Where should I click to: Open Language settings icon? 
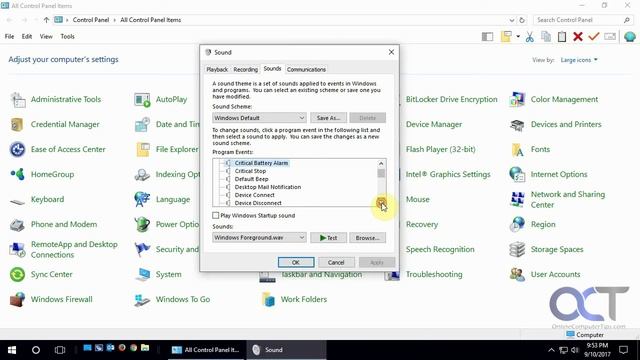[x=142, y=200]
